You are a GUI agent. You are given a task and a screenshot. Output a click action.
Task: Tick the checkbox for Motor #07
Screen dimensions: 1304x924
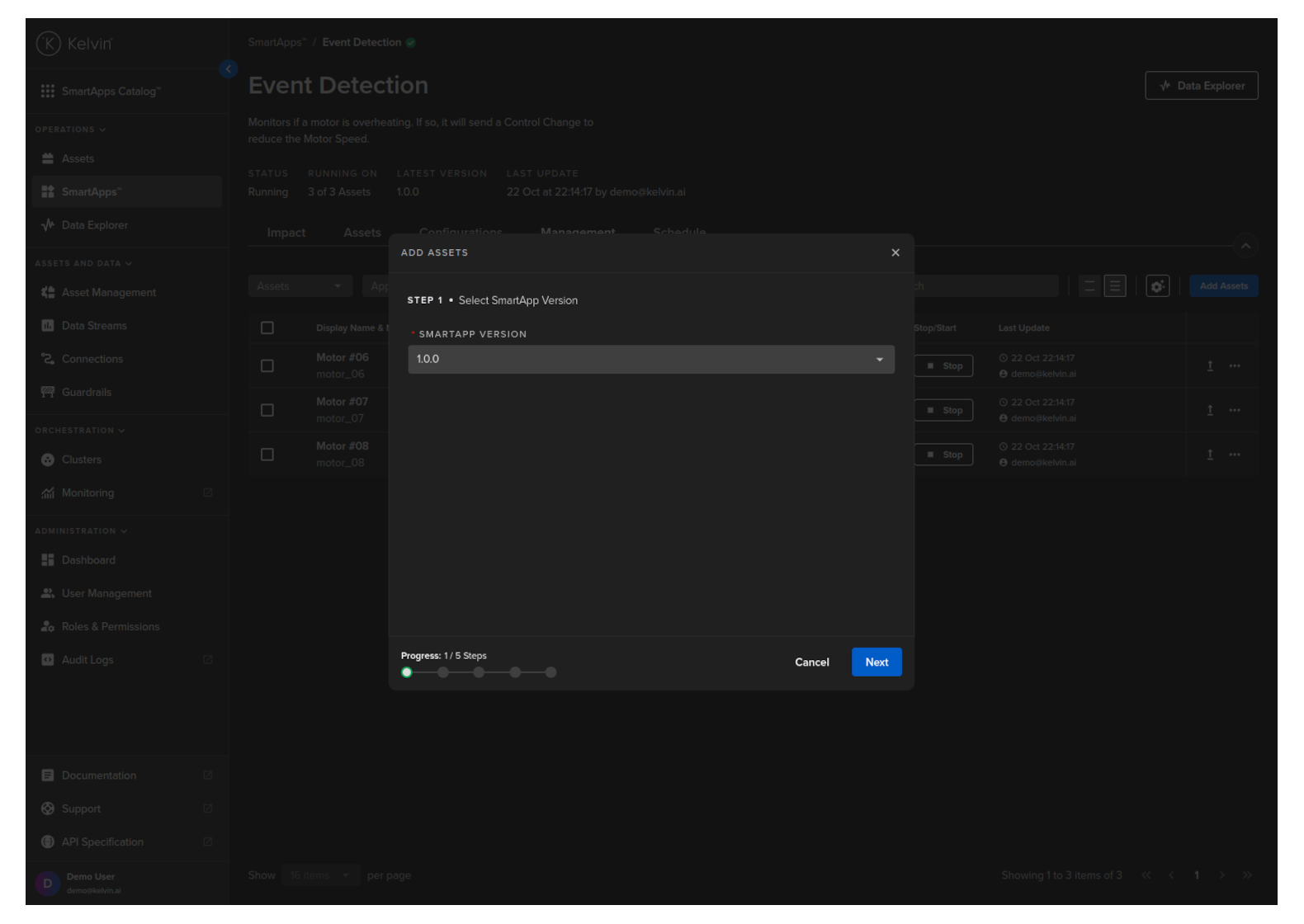click(x=267, y=411)
